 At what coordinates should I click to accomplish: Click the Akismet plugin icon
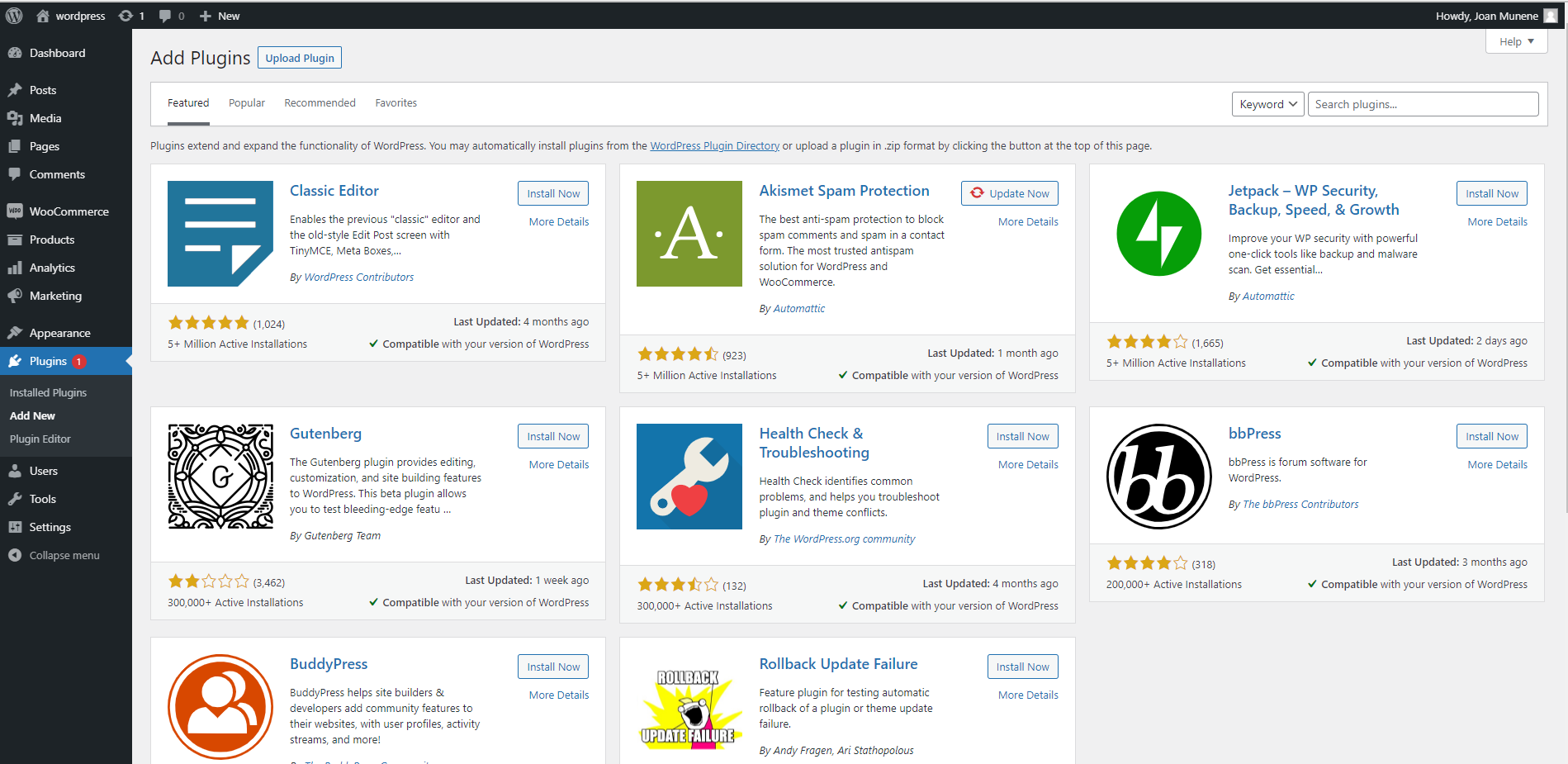pyautogui.click(x=689, y=234)
